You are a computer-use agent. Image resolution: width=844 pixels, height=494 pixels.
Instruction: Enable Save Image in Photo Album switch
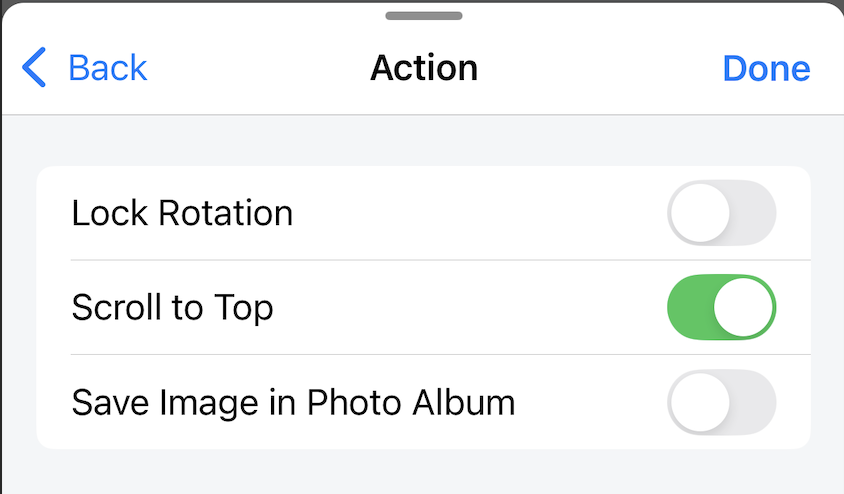[x=721, y=402]
